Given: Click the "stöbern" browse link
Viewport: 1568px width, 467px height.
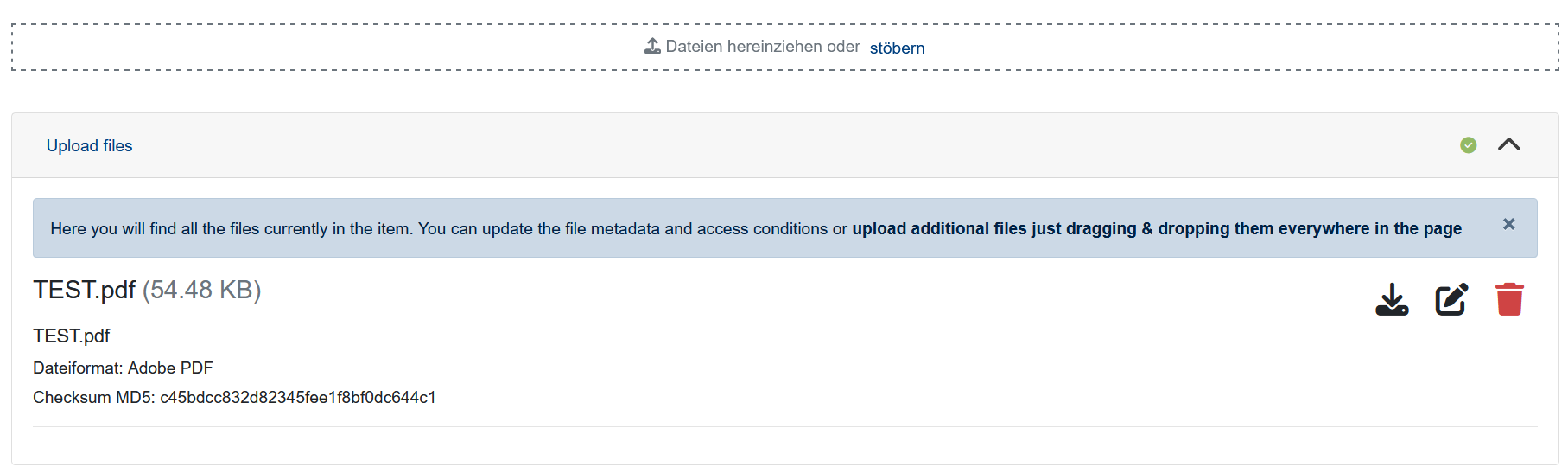Looking at the screenshot, I should pyautogui.click(x=897, y=48).
